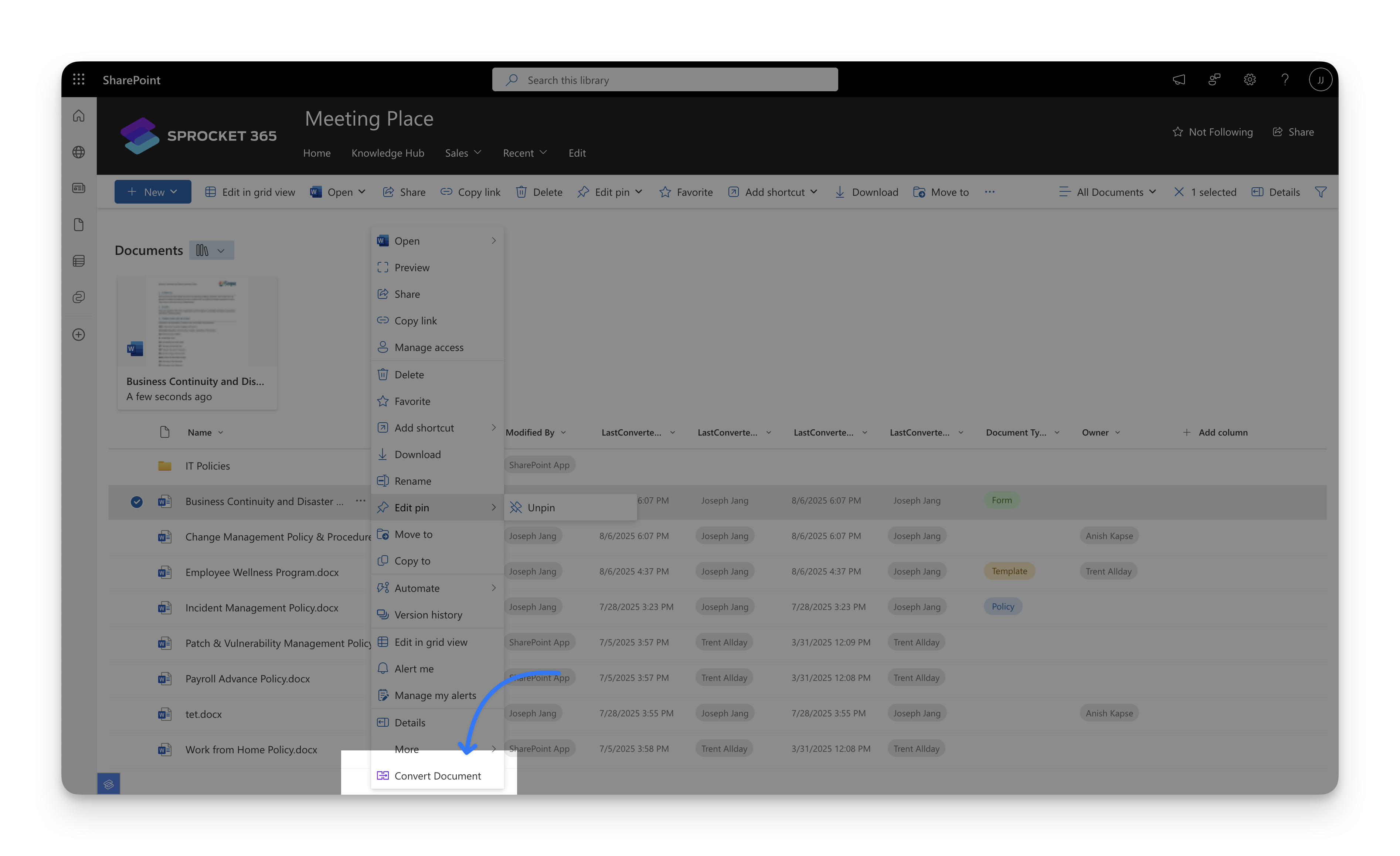Click Add column header

(x=1215, y=432)
